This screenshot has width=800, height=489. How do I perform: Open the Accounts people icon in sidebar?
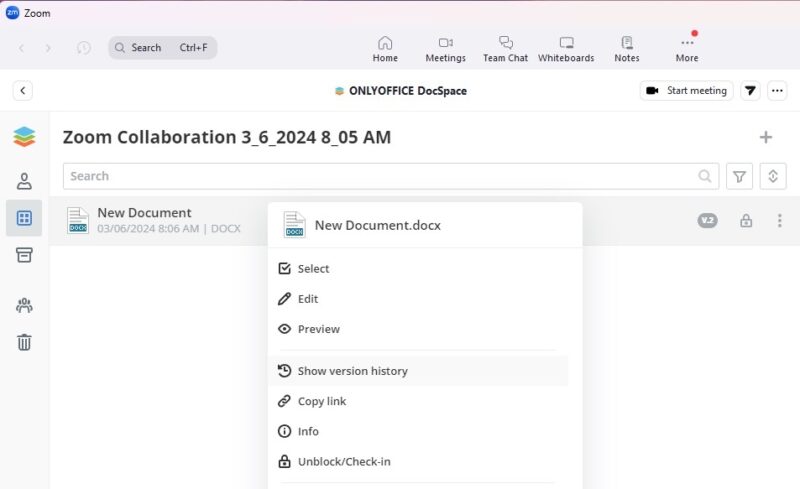click(x=24, y=305)
